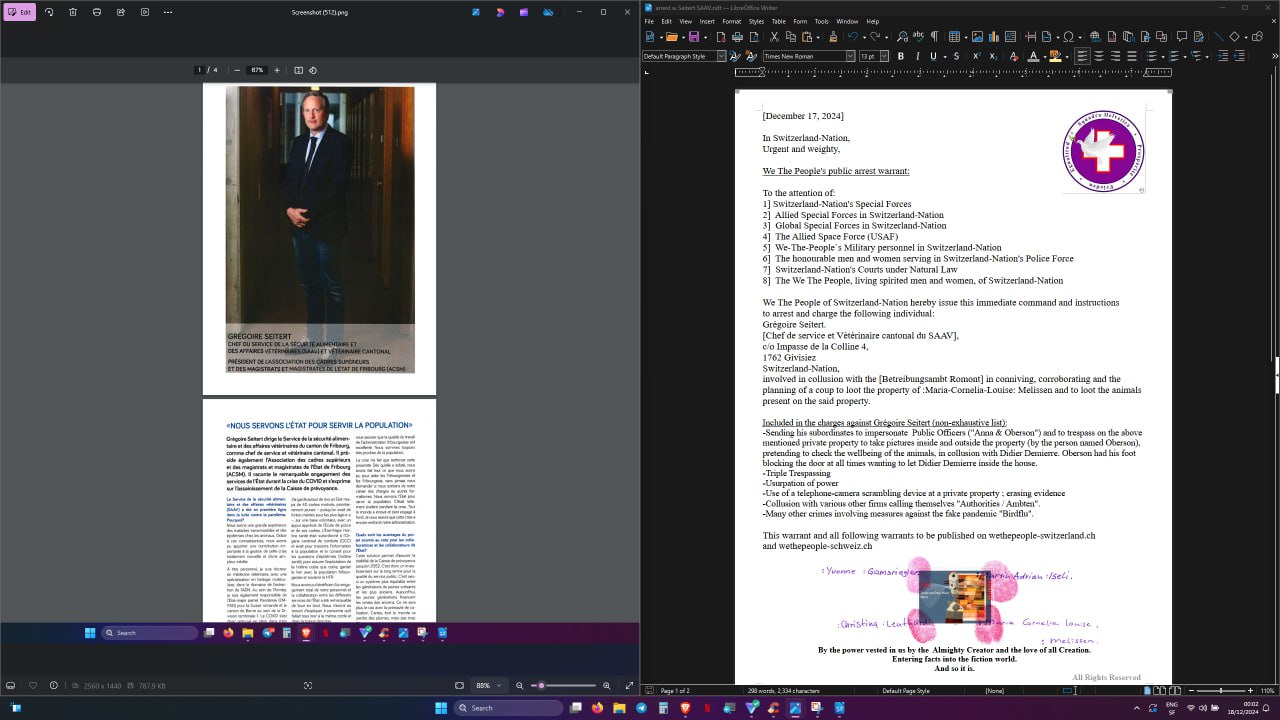Toggle formatting marks pilcrow icon
This screenshot has height=720, width=1280.
pyautogui.click(x=934, y=37)
